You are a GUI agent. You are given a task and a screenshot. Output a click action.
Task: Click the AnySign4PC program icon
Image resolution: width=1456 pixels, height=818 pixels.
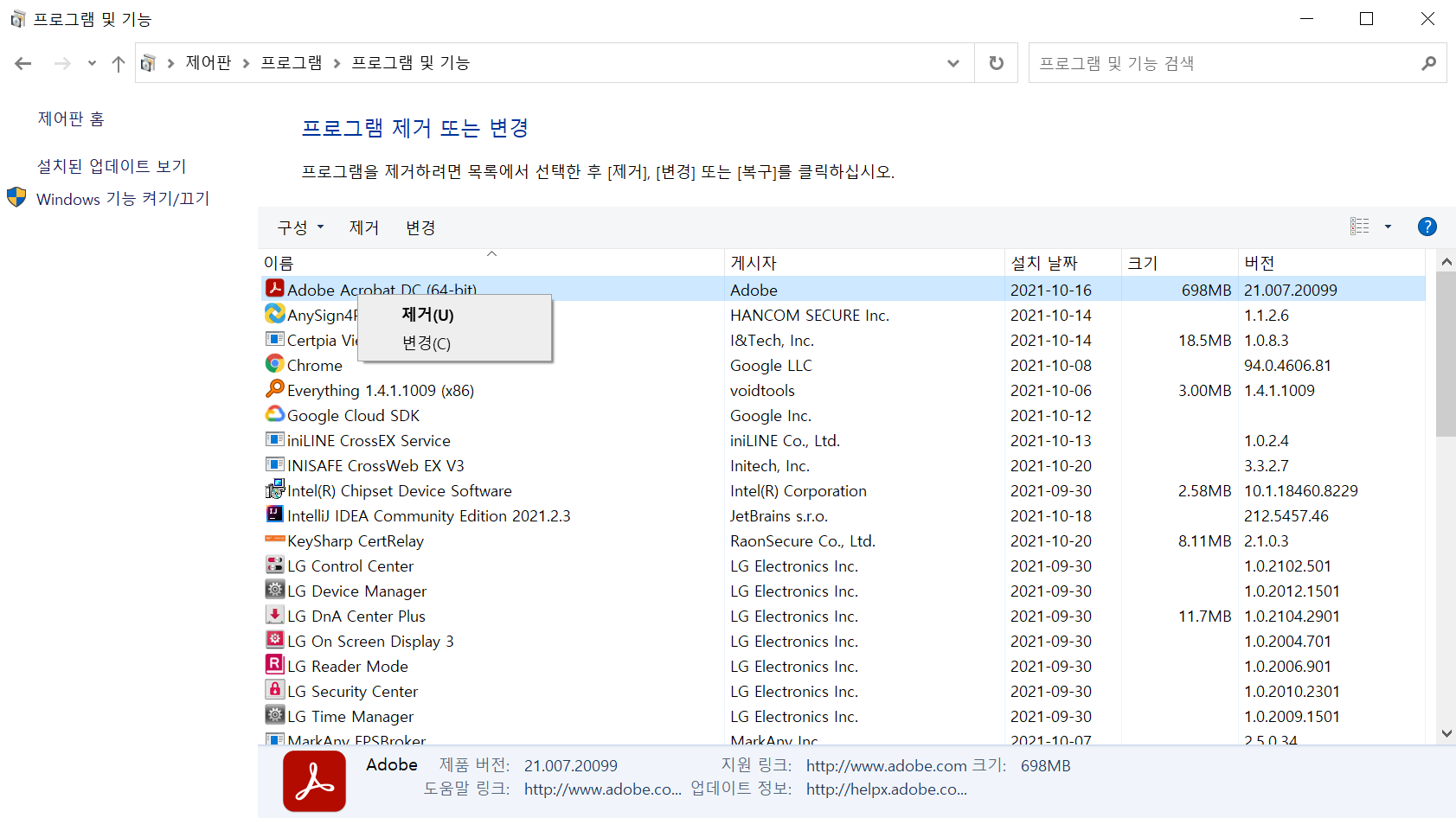(275, 314)
